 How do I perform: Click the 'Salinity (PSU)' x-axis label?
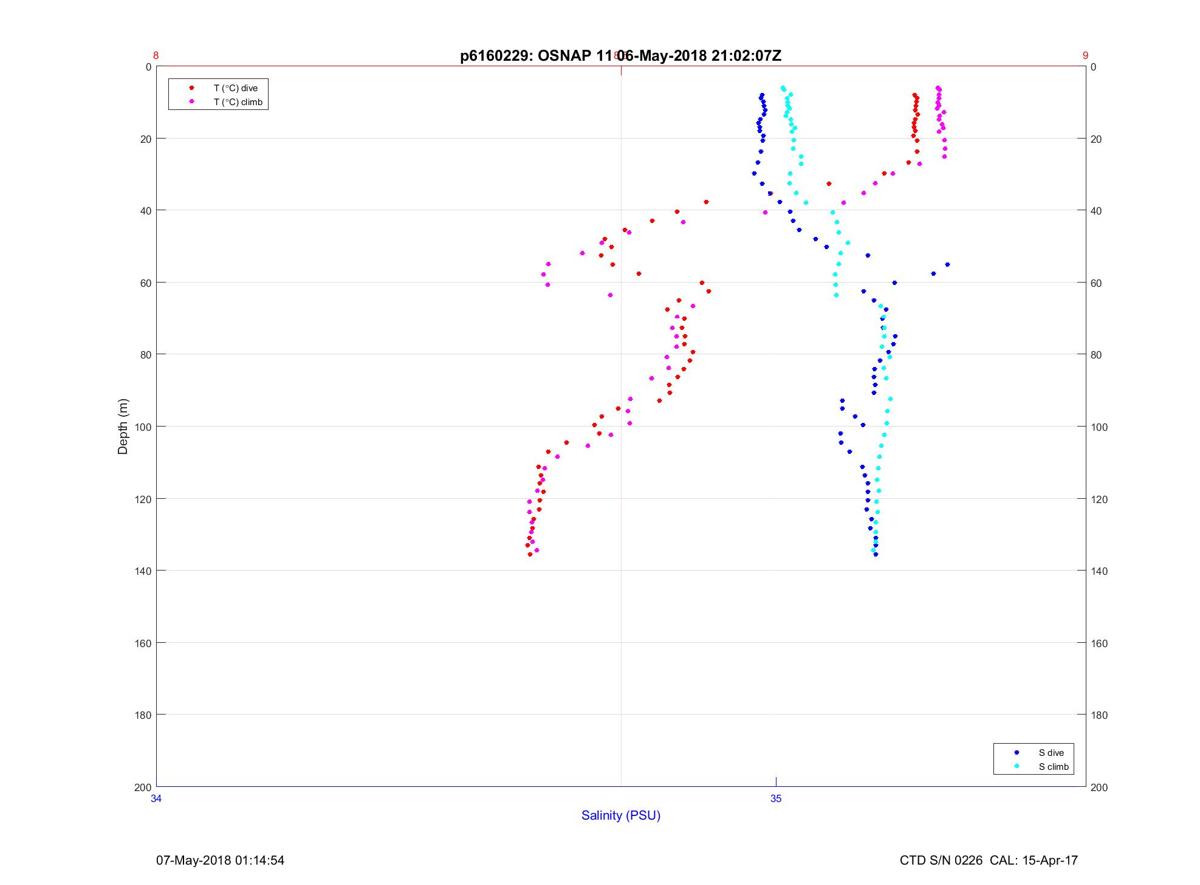[x=621, y=815]
